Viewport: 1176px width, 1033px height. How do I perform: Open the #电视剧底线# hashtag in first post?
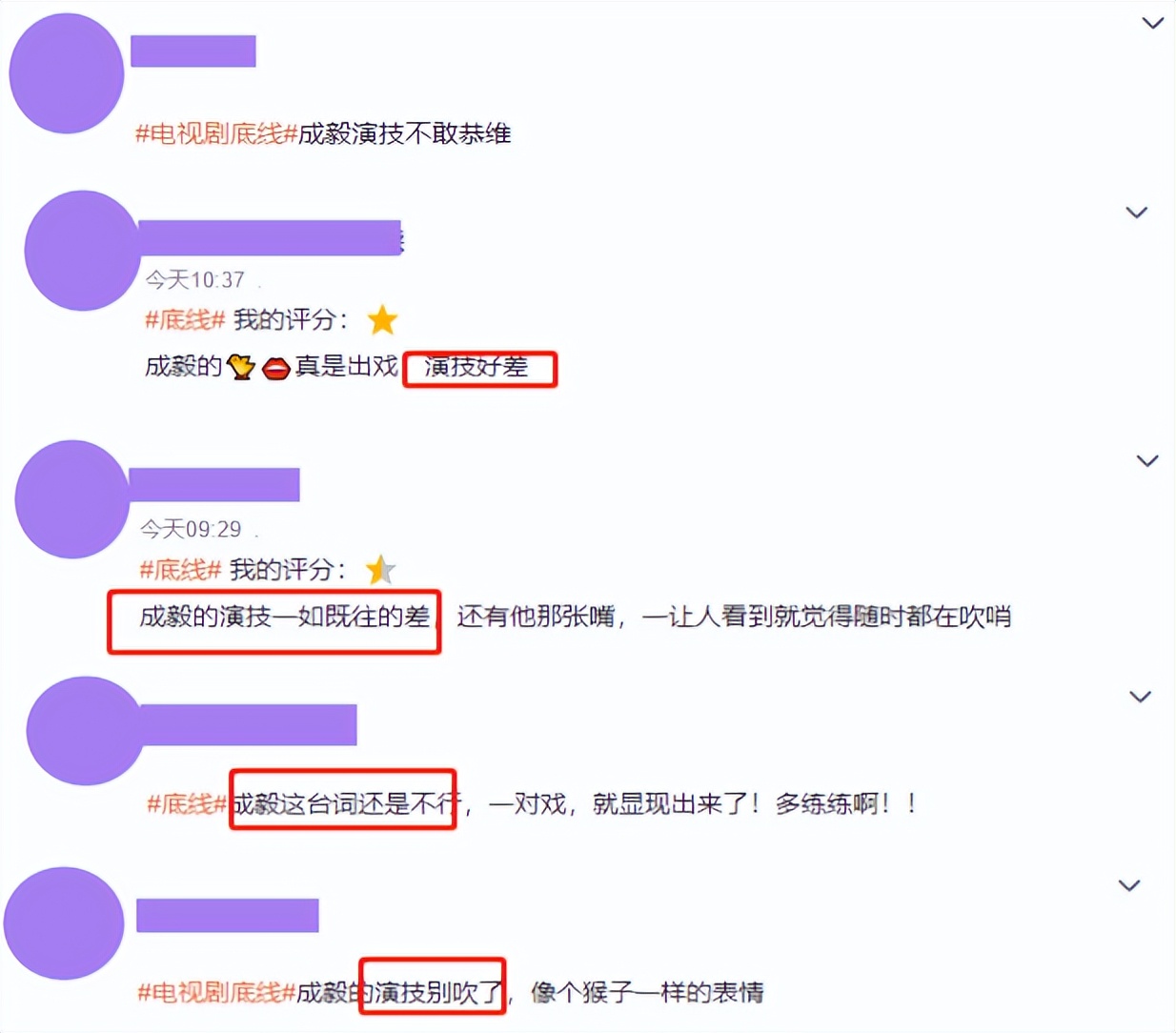click(x=216, y=133)
